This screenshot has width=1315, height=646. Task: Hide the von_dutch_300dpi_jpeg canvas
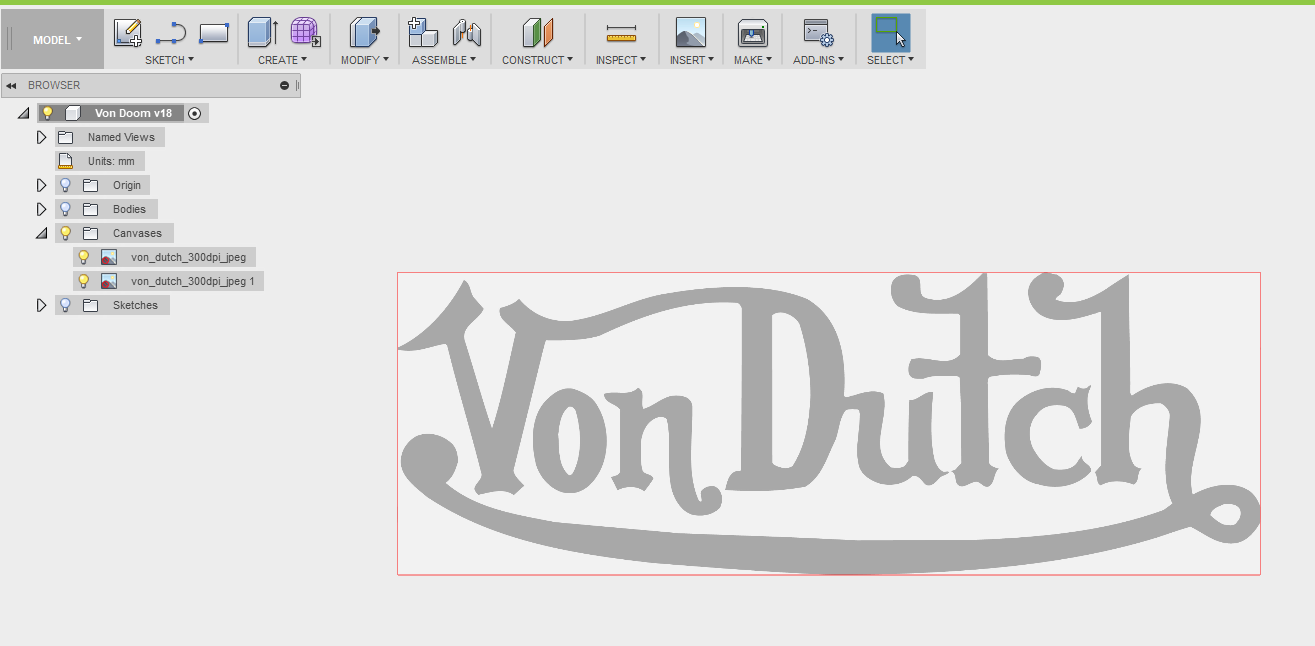click(x=84, y=257)
